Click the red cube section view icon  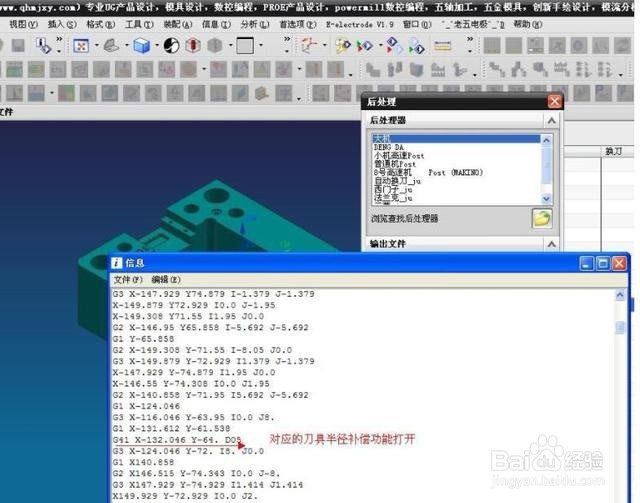click(x=193, y=45)
